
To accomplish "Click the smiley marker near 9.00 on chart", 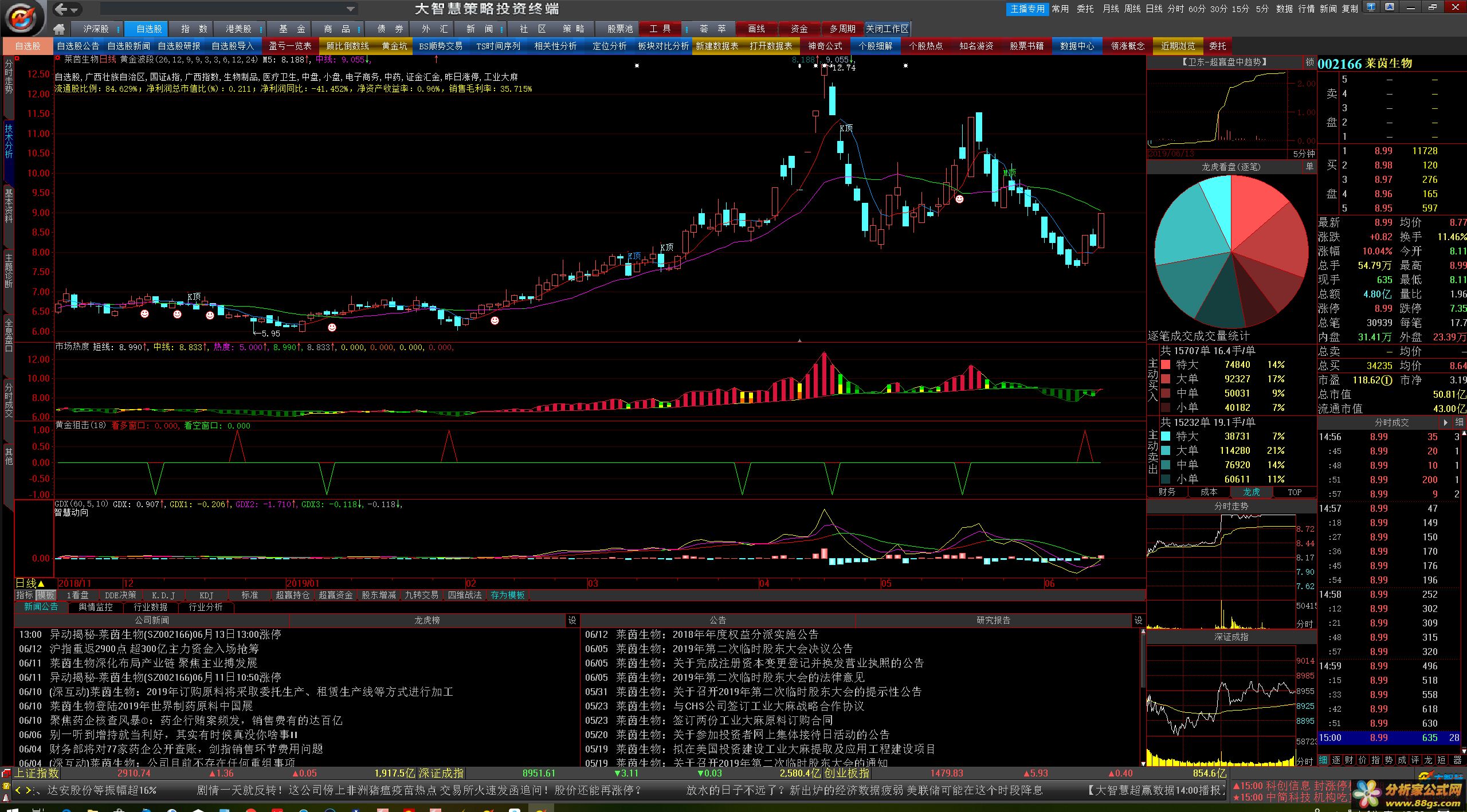I will pyautogui.click(x=959, y=199).
